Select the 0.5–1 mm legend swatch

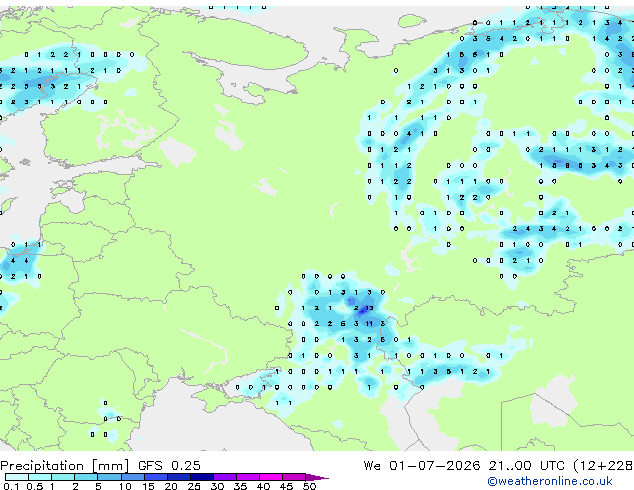pos(40,477)
